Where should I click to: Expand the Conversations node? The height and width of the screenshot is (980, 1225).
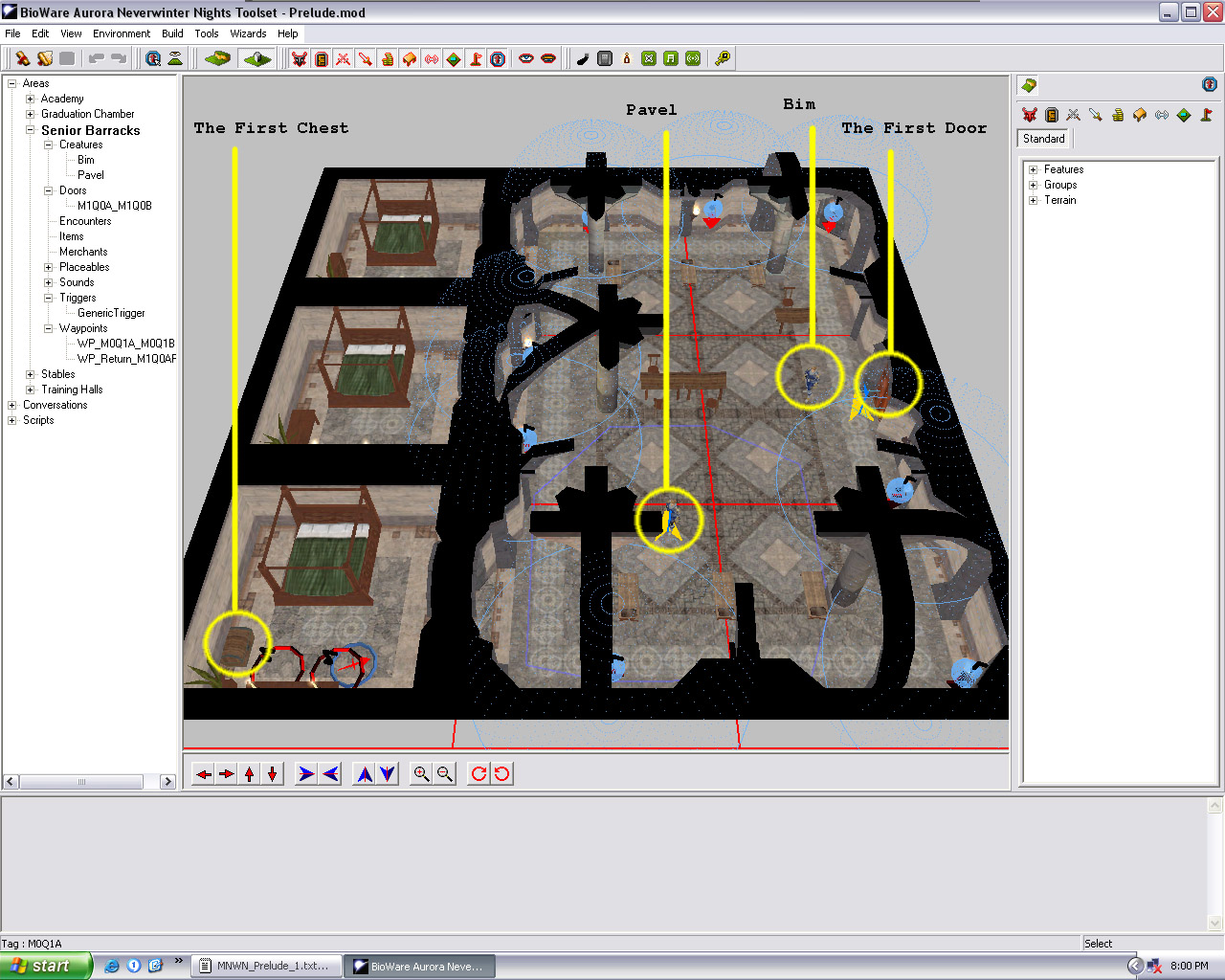[12, 405]
